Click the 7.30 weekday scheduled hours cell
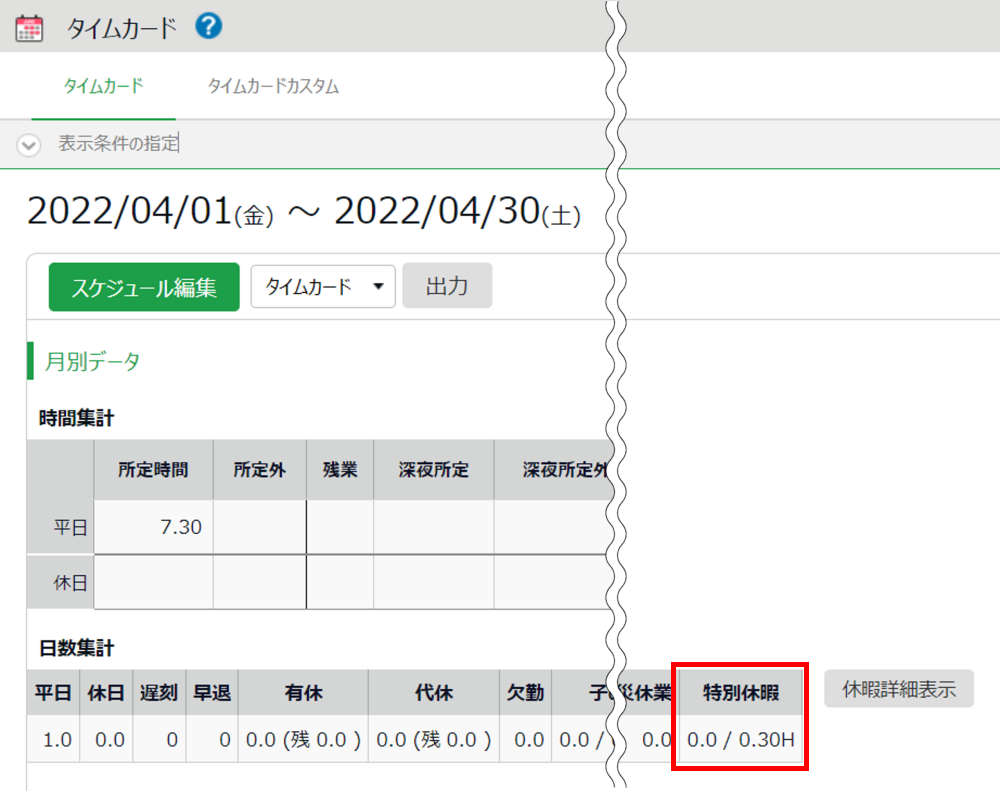The height and width of the screenshot is (791, 1000). pyautogui.click(x=153, y=526)
